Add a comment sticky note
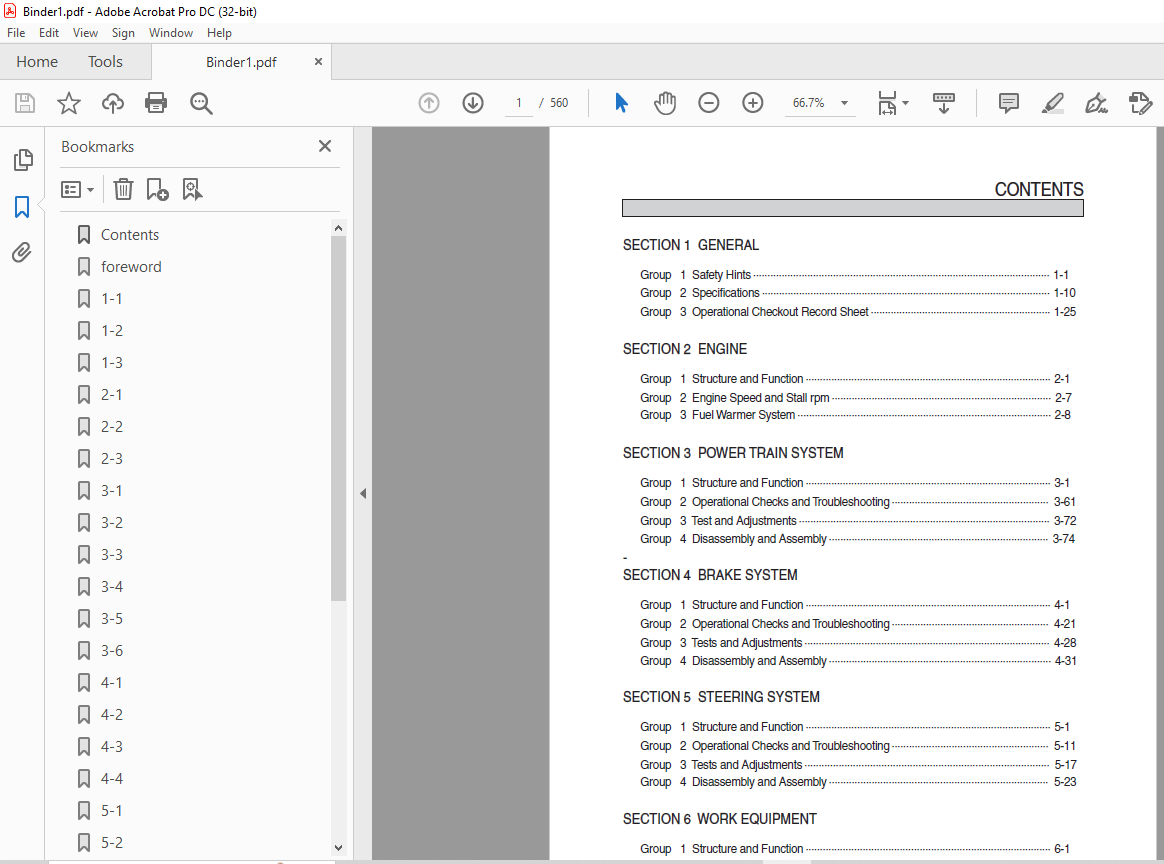 point(1008,102)
